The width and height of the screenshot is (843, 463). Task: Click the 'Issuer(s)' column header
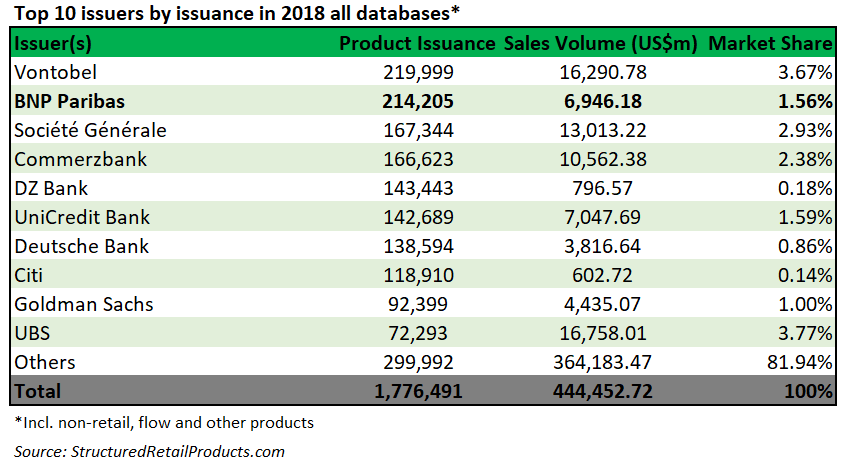tap(53, 44)
